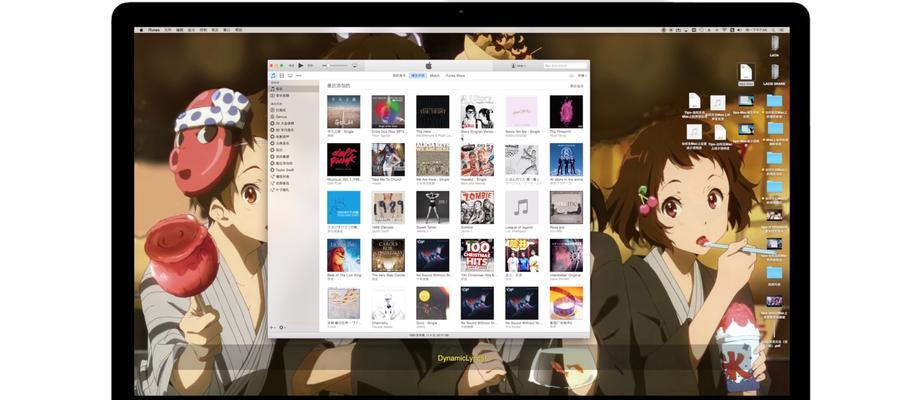Open the Santa Tell Me Single album
The width and height of the screenshot is (914, 400).
click(521, 112)
